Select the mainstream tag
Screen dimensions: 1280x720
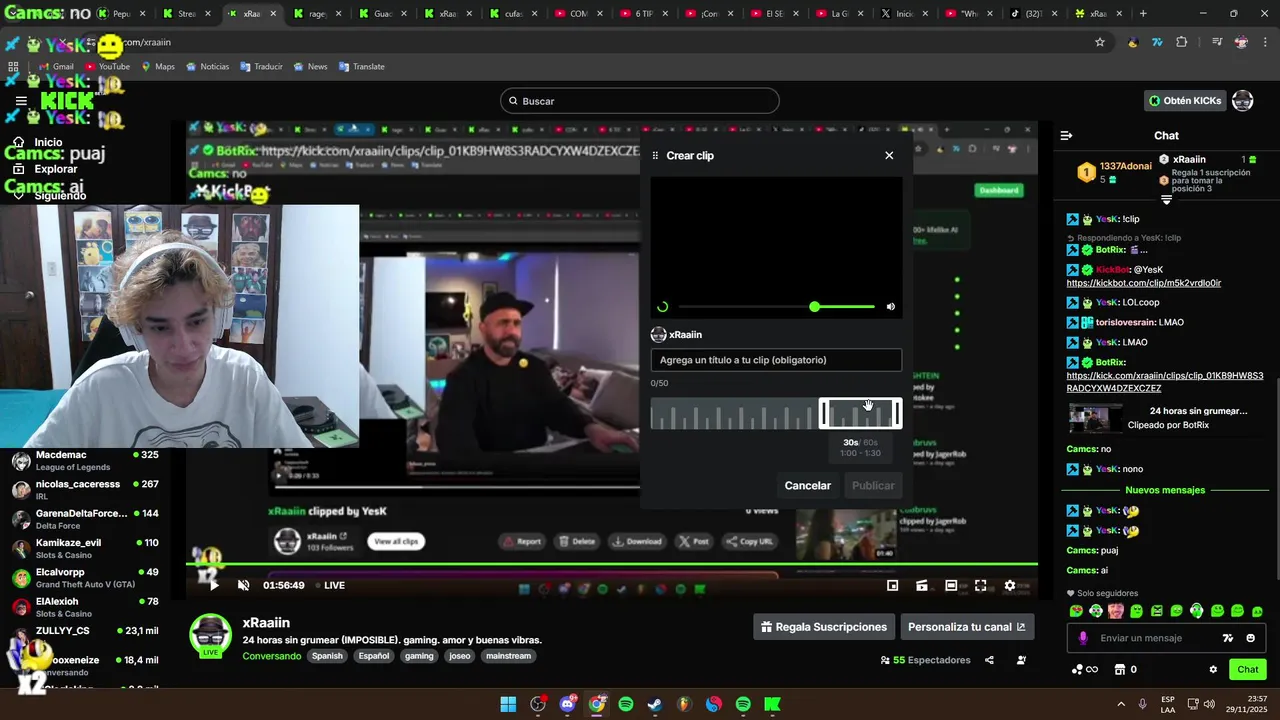pos(508,656)
